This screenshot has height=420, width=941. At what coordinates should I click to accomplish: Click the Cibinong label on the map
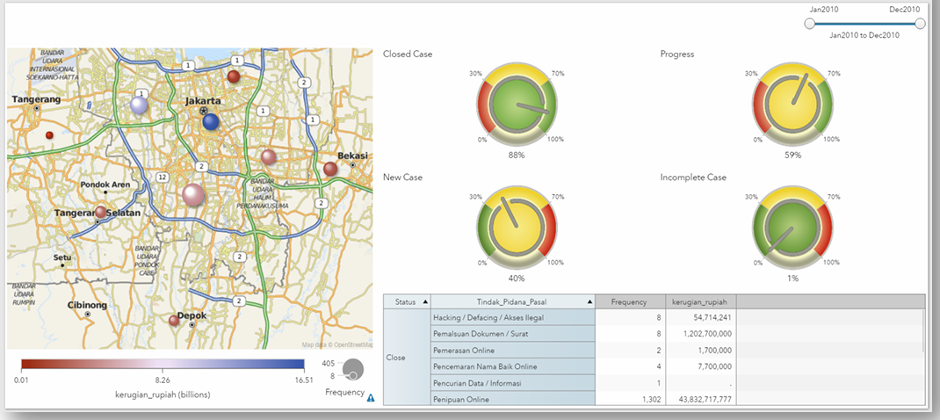tap(87, 305)
